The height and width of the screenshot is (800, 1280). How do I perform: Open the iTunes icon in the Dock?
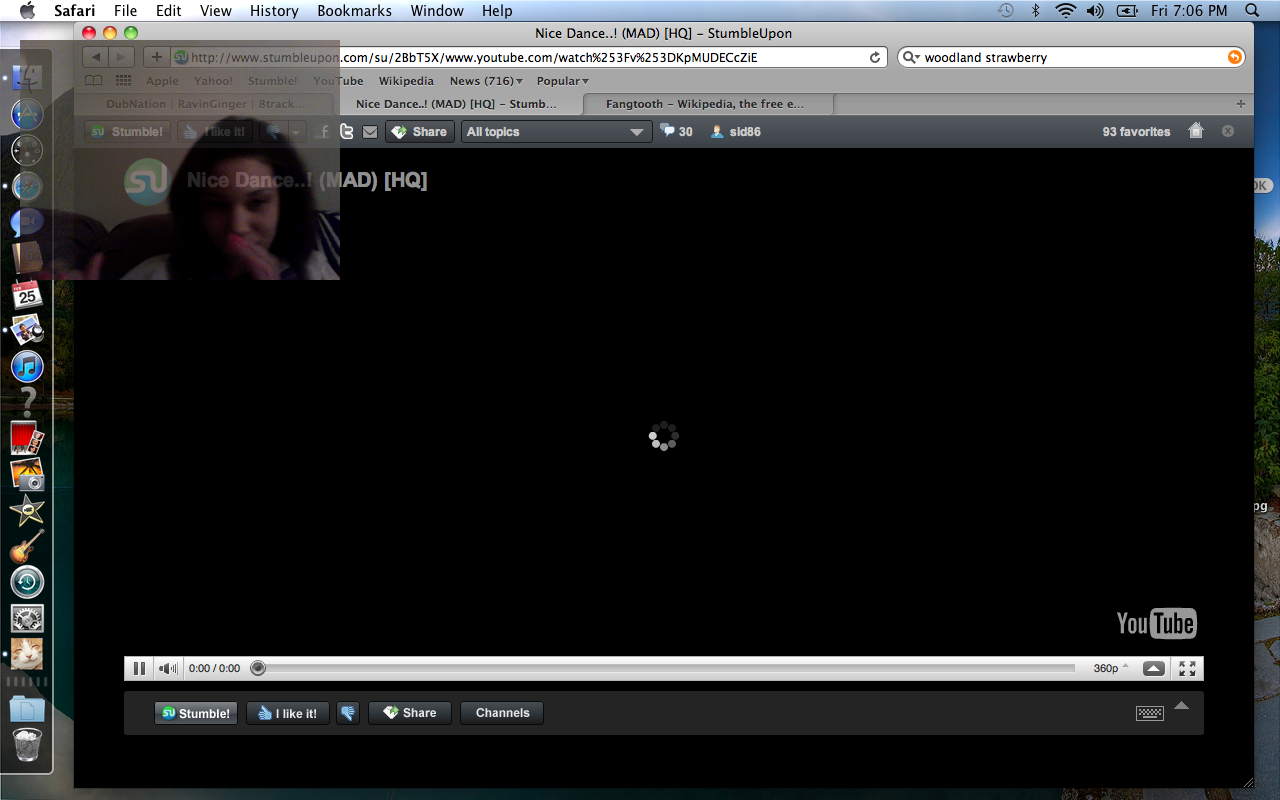[x=27, y=366]
